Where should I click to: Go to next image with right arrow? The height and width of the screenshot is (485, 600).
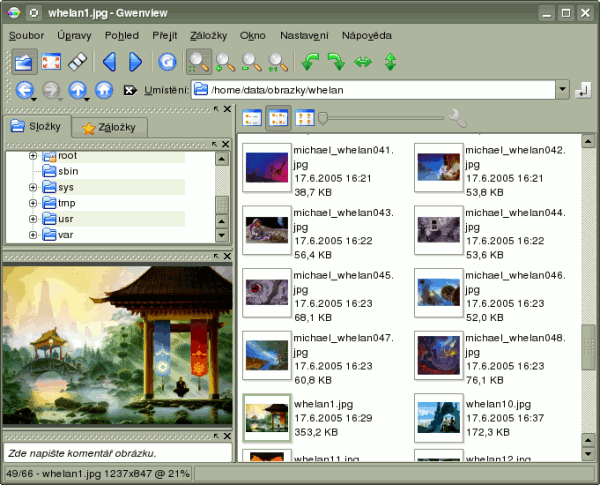point(135,62)
